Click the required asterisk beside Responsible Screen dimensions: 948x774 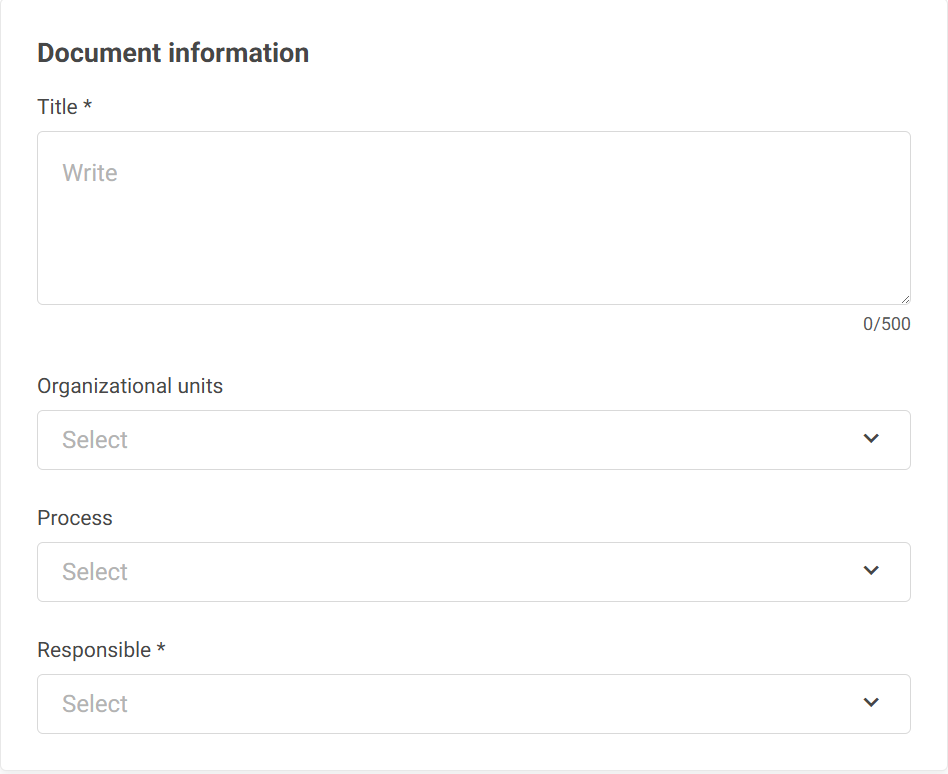[x=161, y=647]
